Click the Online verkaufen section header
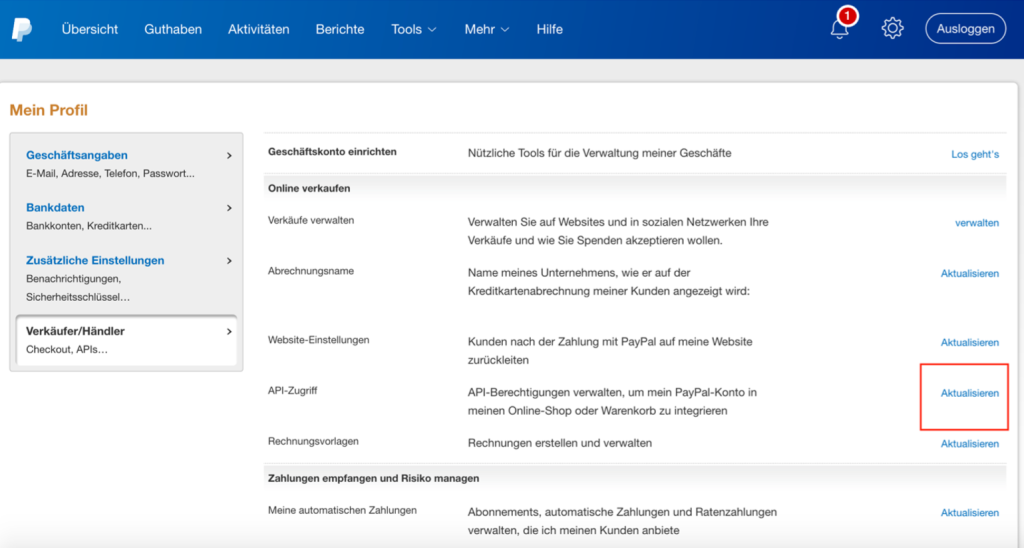 click(x=309, y=188)
